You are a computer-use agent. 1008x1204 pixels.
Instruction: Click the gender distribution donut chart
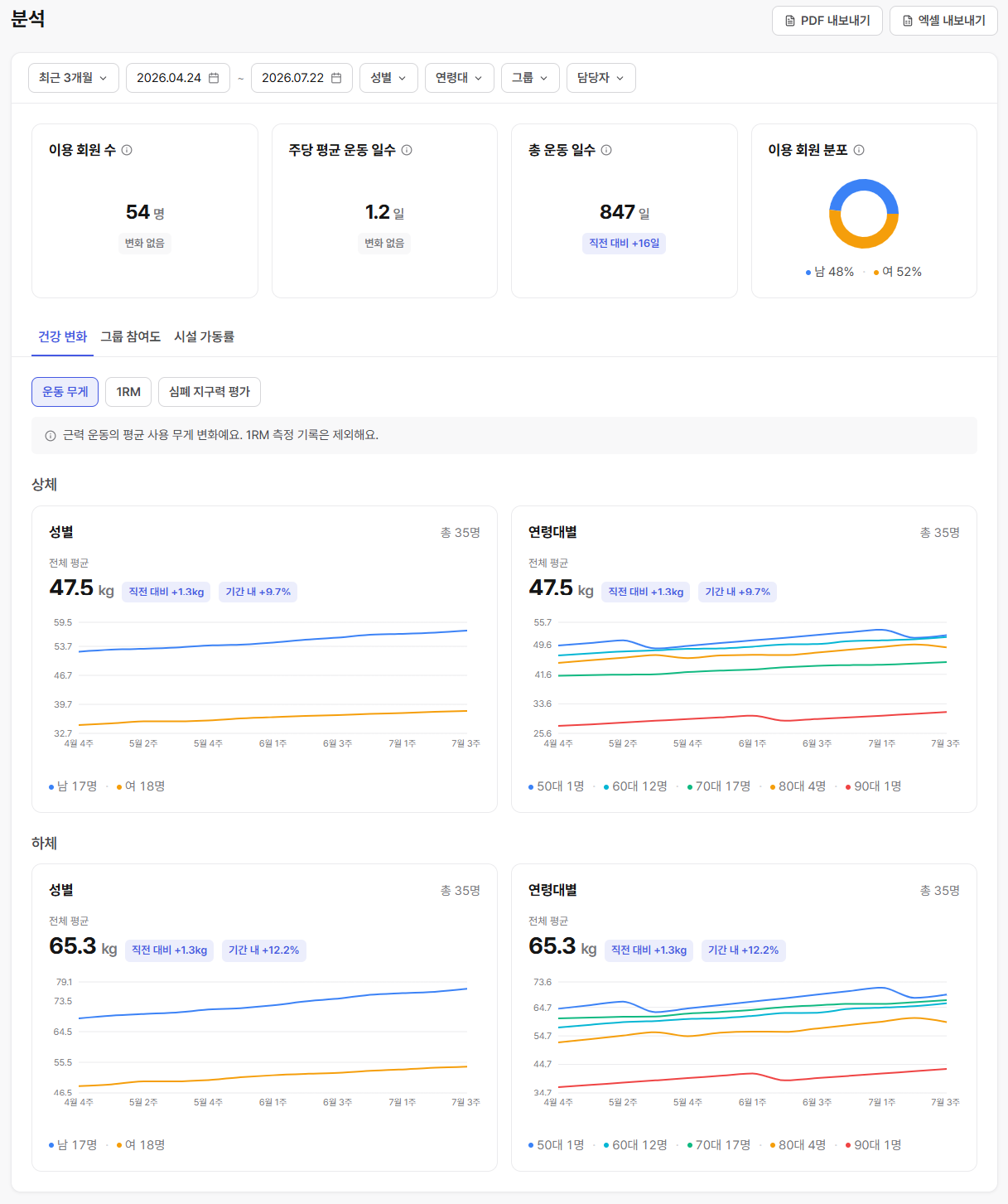864,214
